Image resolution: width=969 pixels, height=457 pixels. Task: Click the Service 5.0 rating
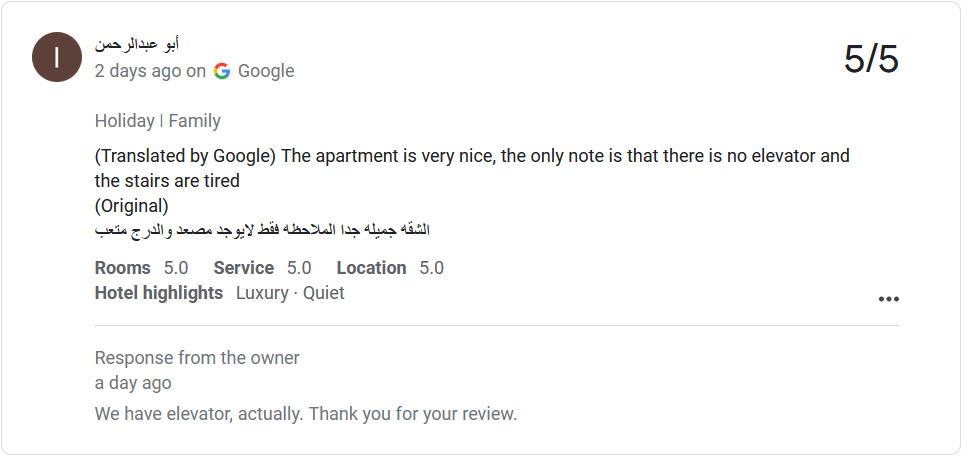[262, 268]
